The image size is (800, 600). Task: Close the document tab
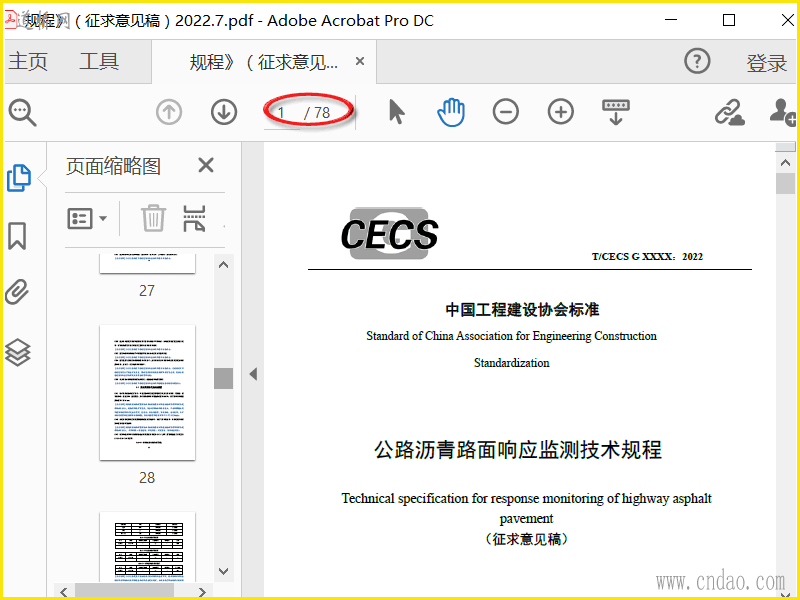(x=360, y=61)
